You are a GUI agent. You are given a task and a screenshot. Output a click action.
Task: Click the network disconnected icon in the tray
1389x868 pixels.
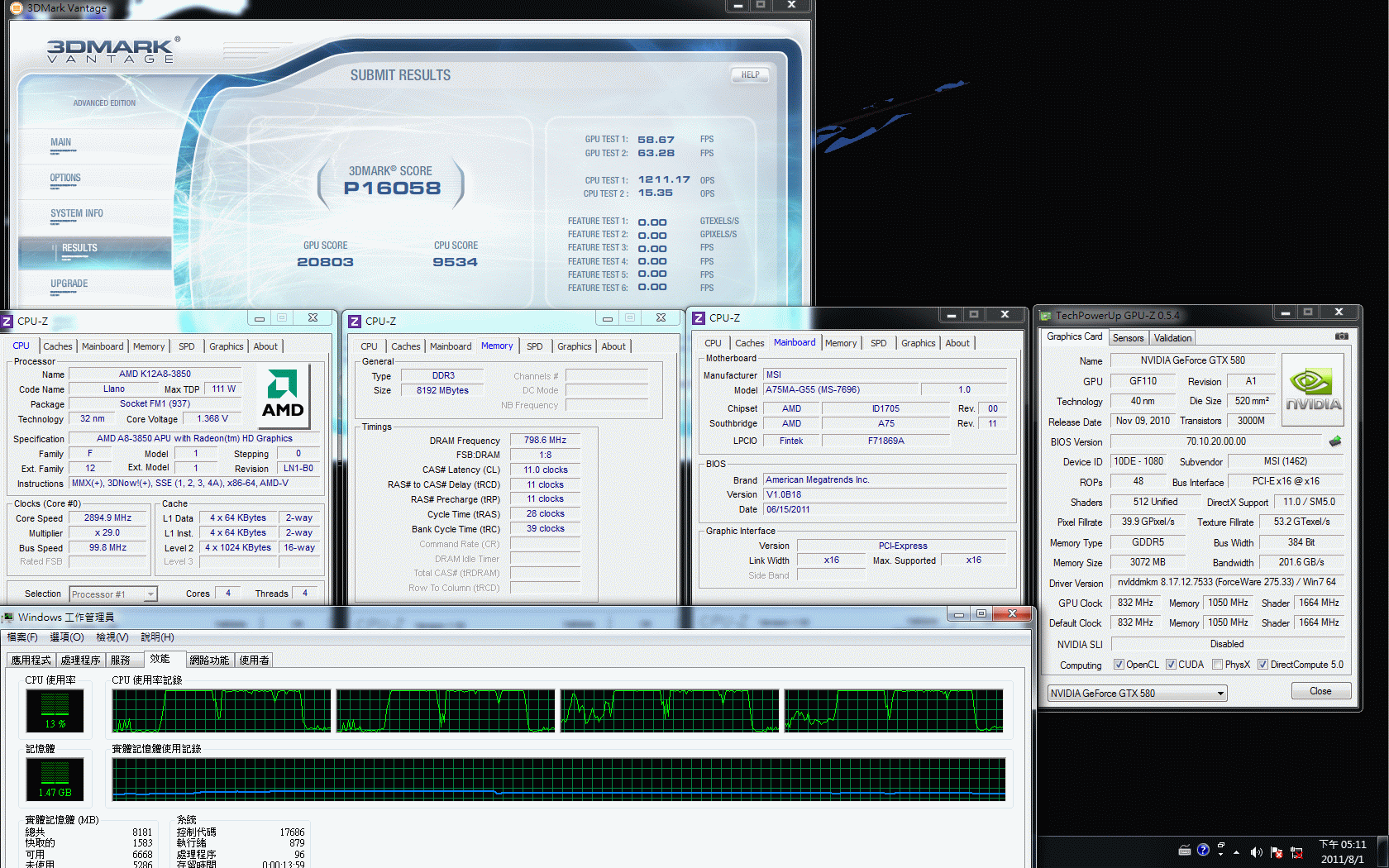click(1296, 852)
